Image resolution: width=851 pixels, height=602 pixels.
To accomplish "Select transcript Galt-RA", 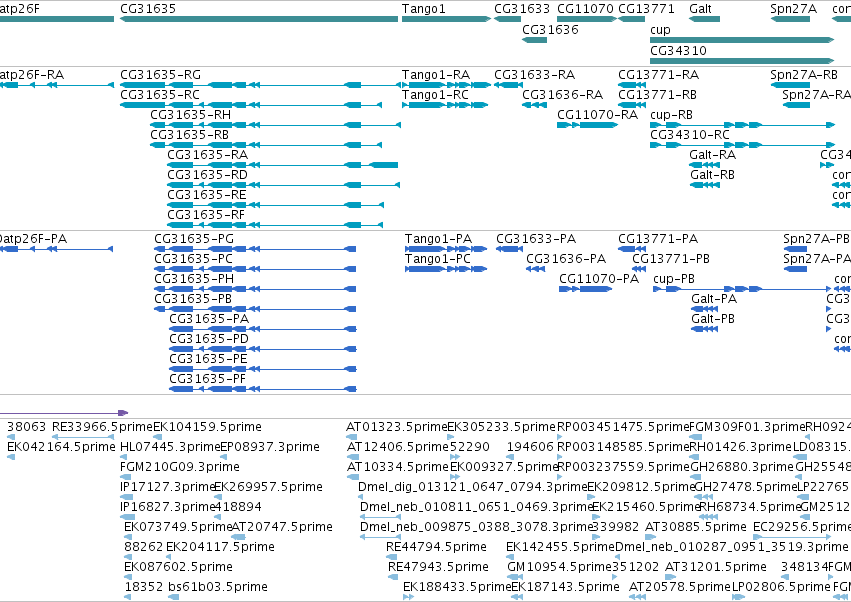I will coord(704,165).
